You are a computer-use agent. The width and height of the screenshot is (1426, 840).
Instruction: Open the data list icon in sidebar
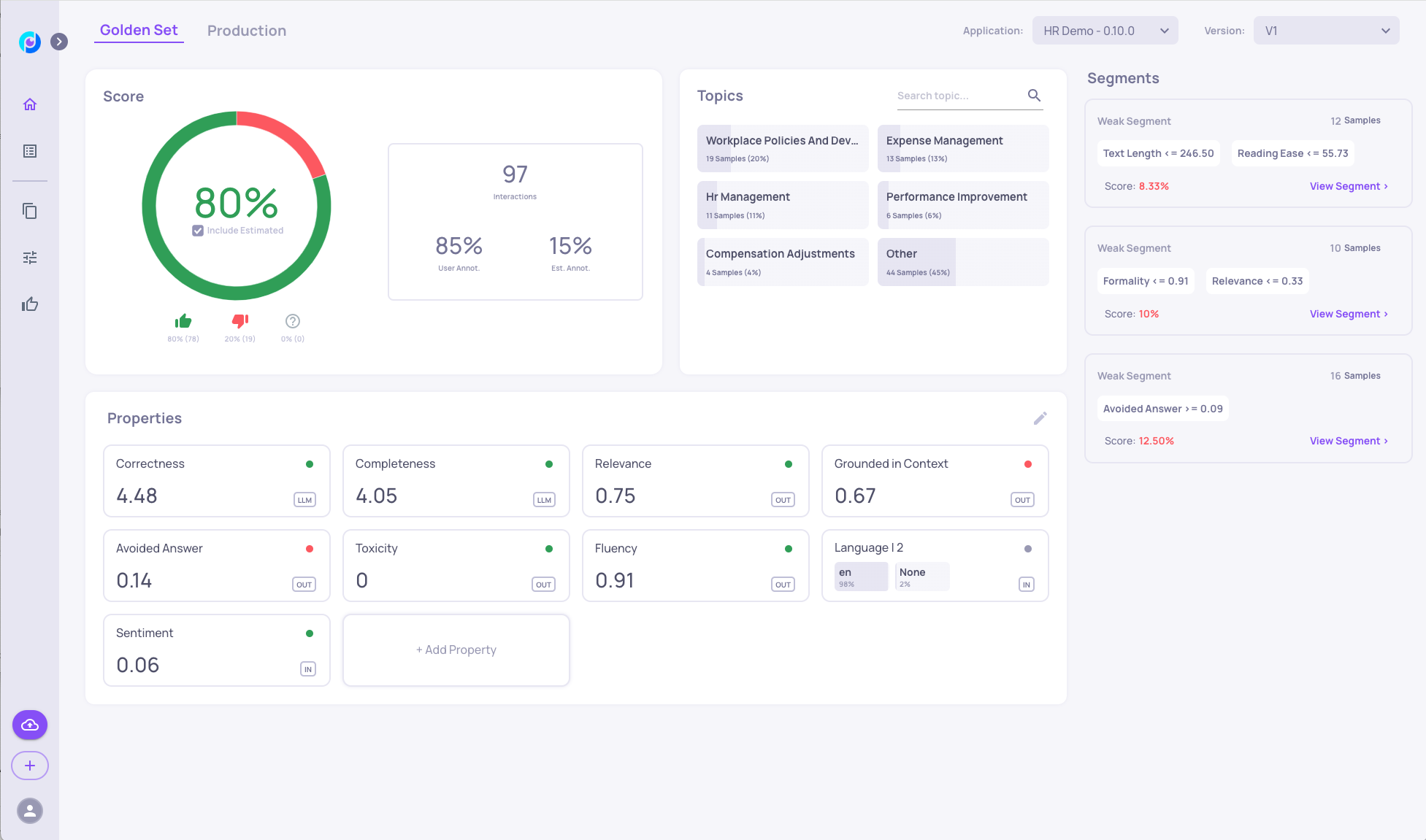pos(30,151)
